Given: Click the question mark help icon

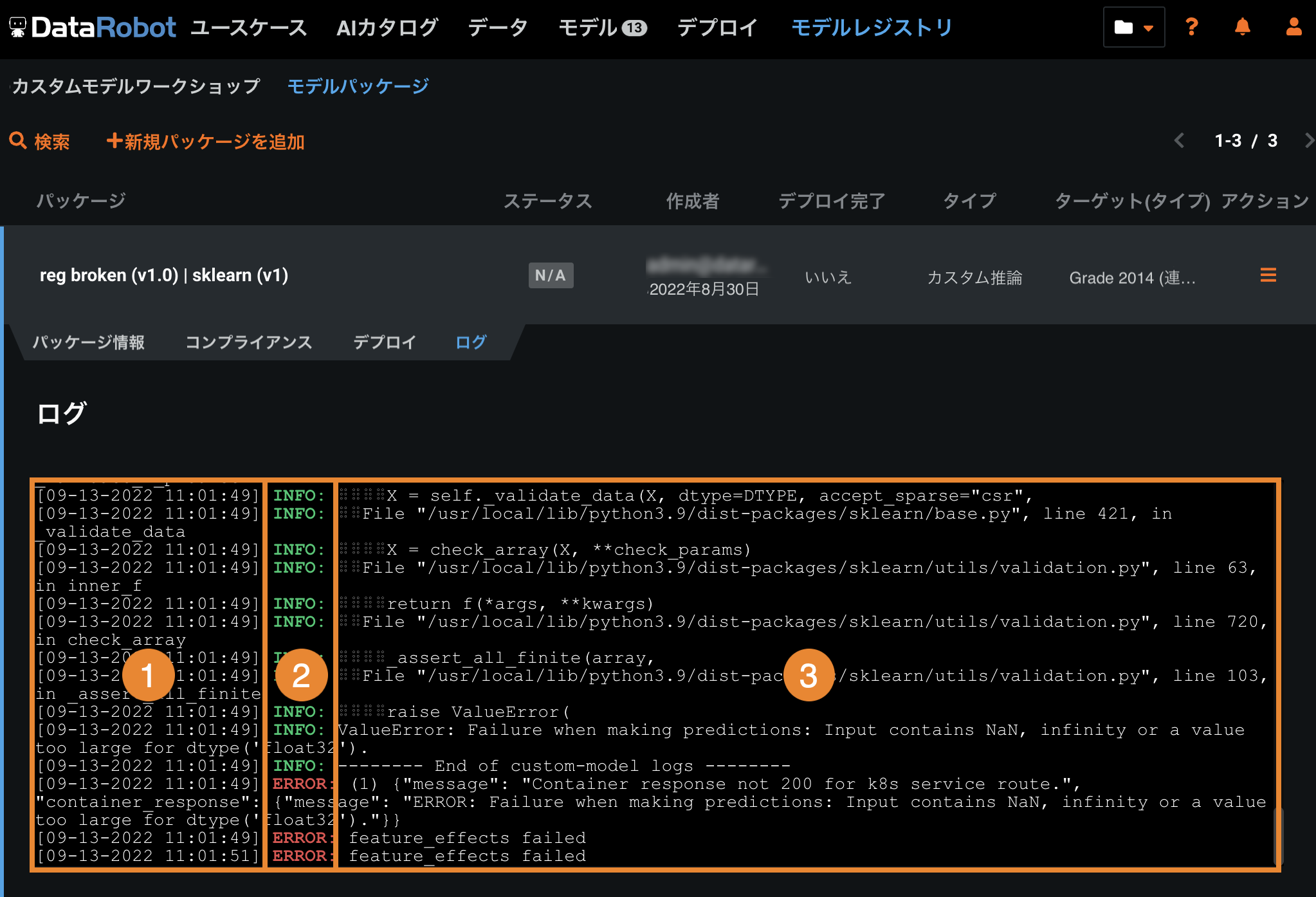Looking at the screenshot, I should [1191, 27].
